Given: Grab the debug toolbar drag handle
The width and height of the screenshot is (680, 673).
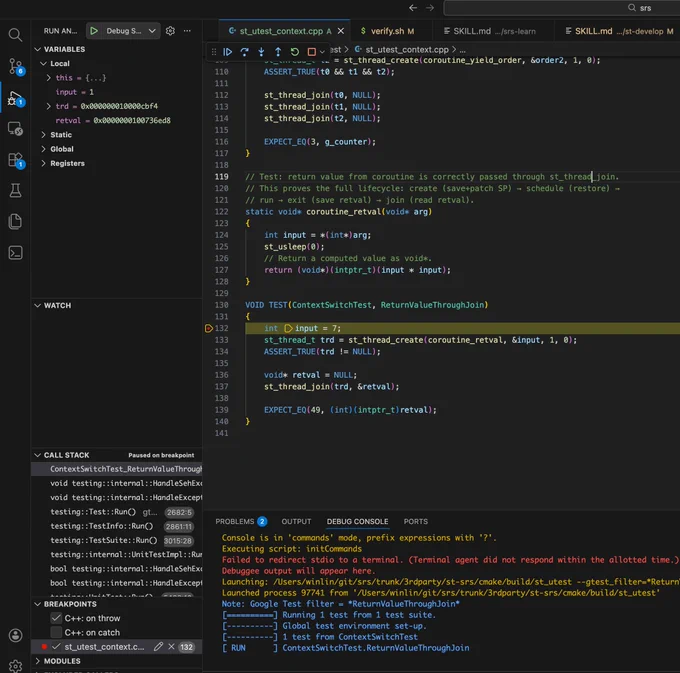Looking at the screenshot, I should (x=214, y=52).
